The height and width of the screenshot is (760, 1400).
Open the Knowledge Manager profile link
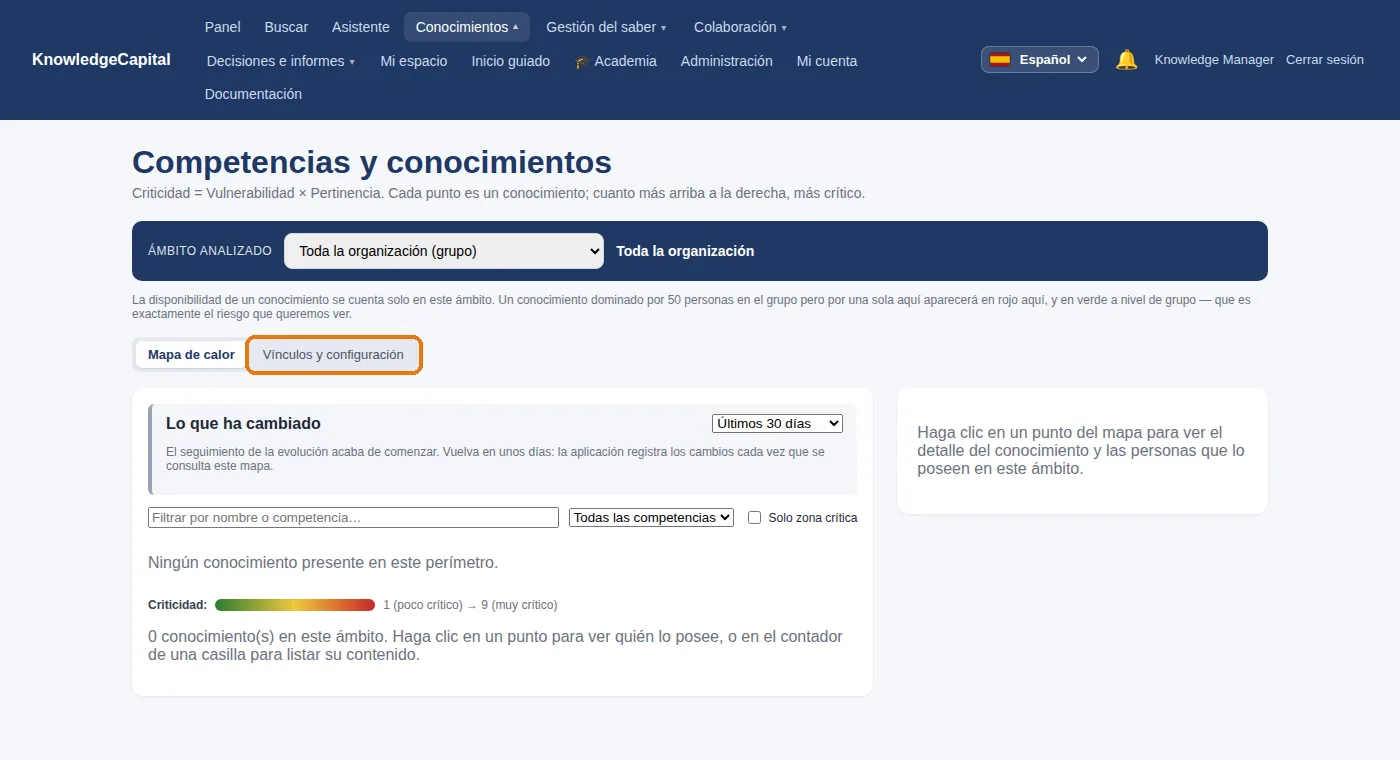pos(1214,60)
